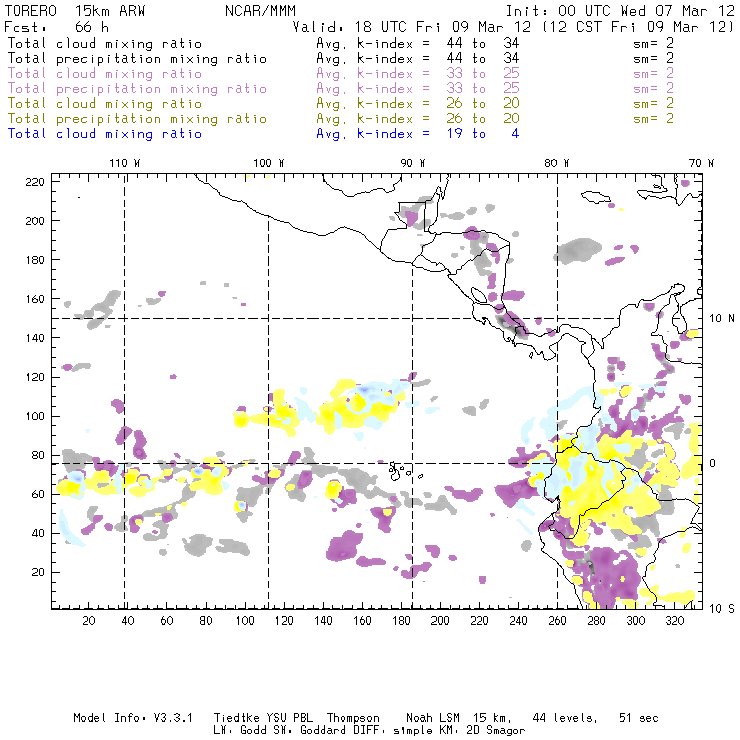Click the 'Tiedtke YSU PBL' footer text
This screenshot has width=740, height=740.
coord(263,718)
